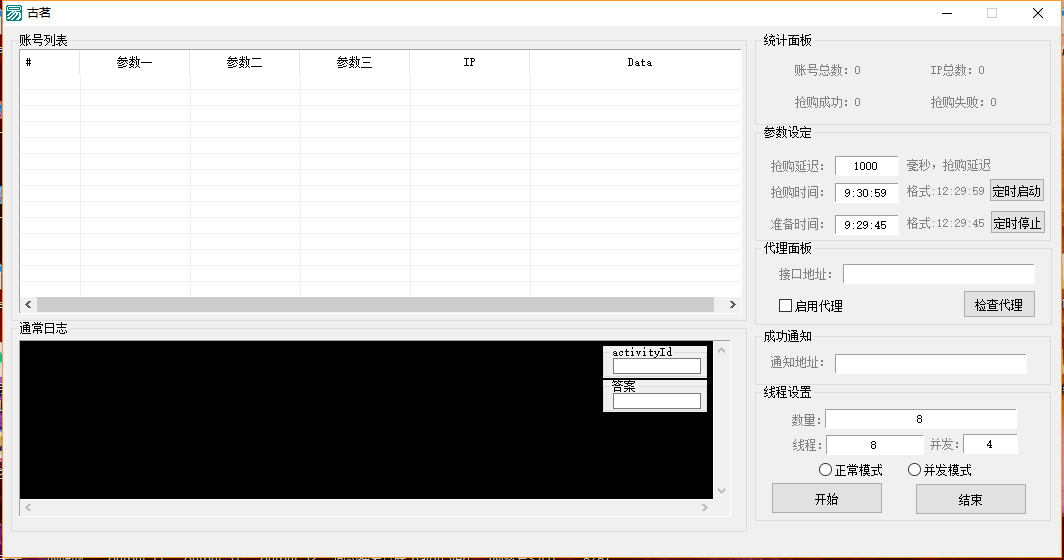Screen dimensions: 1064x560
Task: Click the account list horizontal scrollbar
Action: (x=375, y=305)
